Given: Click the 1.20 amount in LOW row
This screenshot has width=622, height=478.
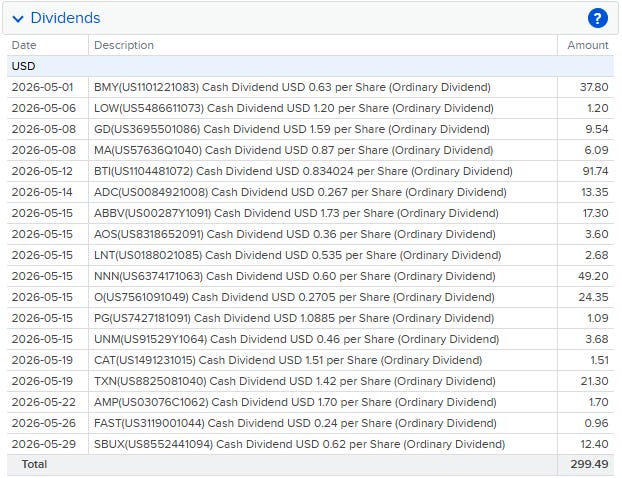Looking at the screenshot, I should (x=598, y=108).
